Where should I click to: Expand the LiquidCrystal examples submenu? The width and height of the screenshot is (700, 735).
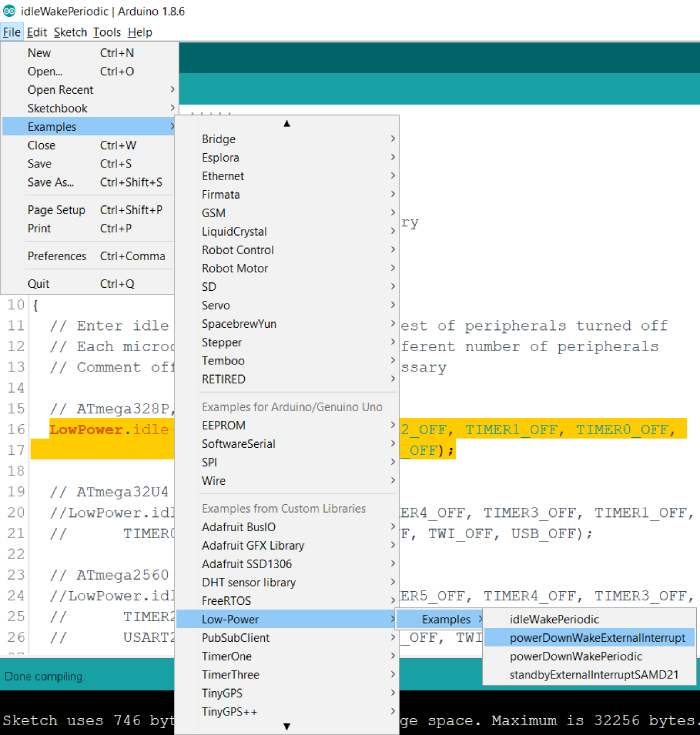click(287, 232)
